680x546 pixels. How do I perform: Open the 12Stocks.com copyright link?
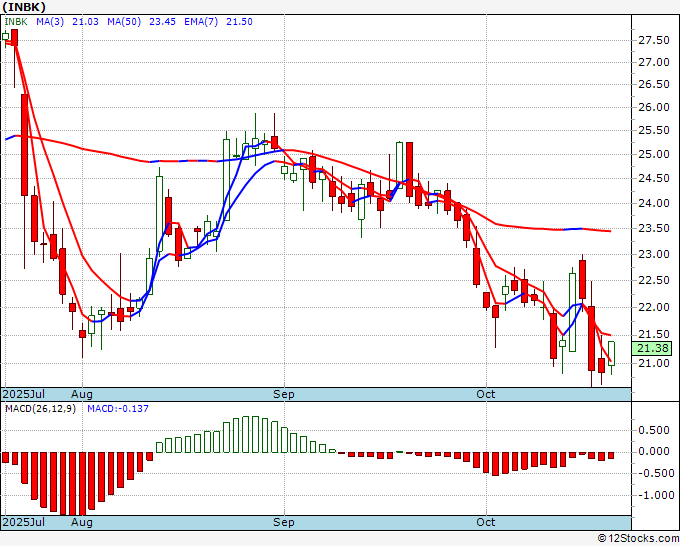click(x=638, y=539)
